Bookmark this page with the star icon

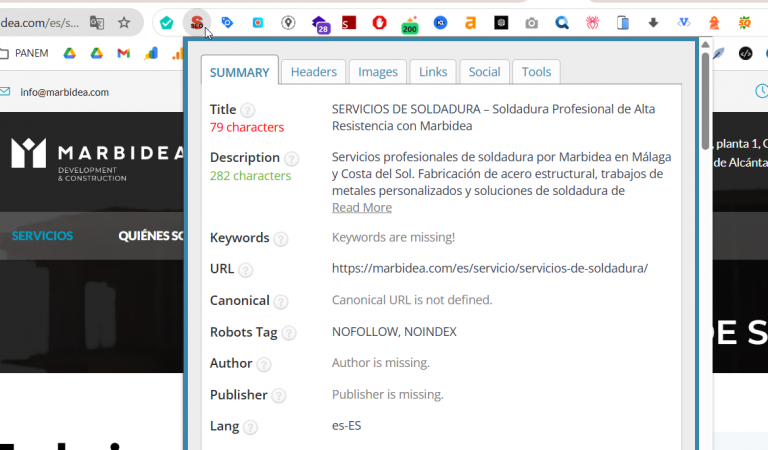coord(124,23)
